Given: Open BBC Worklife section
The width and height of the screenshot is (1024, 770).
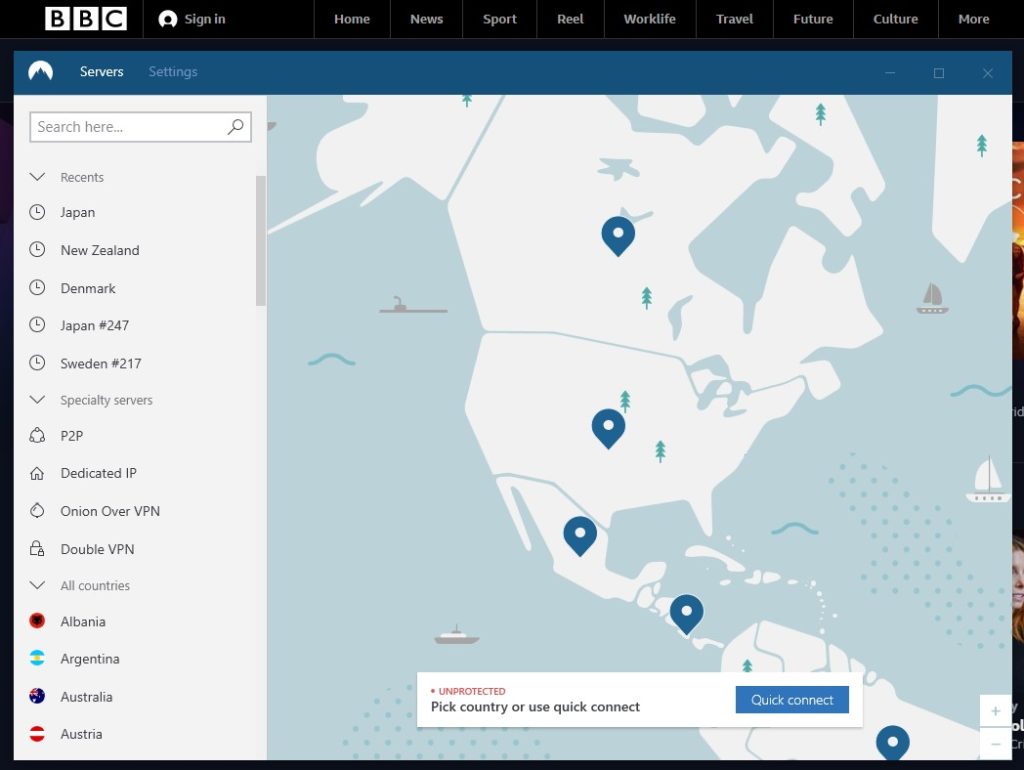Looking at the screenshot, I should [x=650, y=19].
